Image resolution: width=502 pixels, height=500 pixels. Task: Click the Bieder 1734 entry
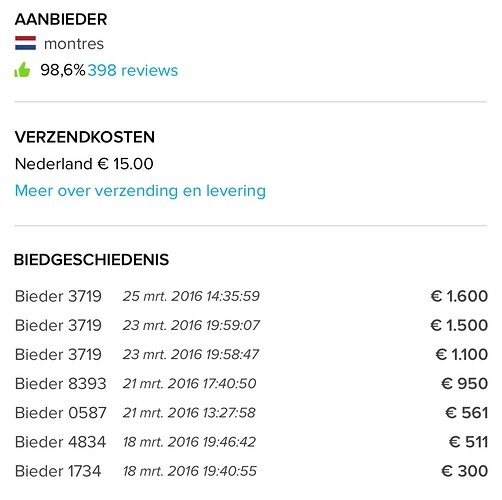(x=251, y=471)
